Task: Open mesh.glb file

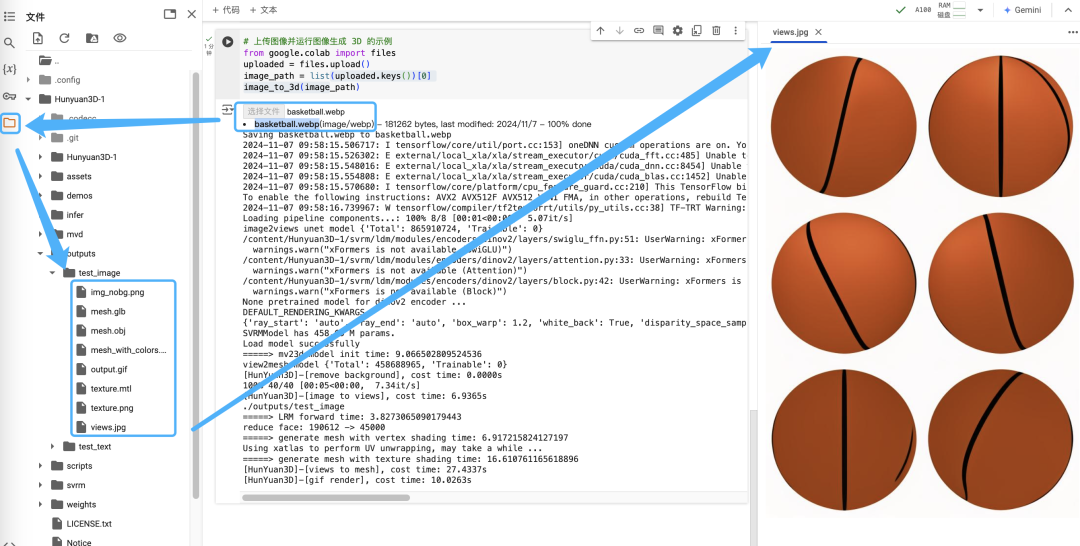Action: click(x=108, y=311)
